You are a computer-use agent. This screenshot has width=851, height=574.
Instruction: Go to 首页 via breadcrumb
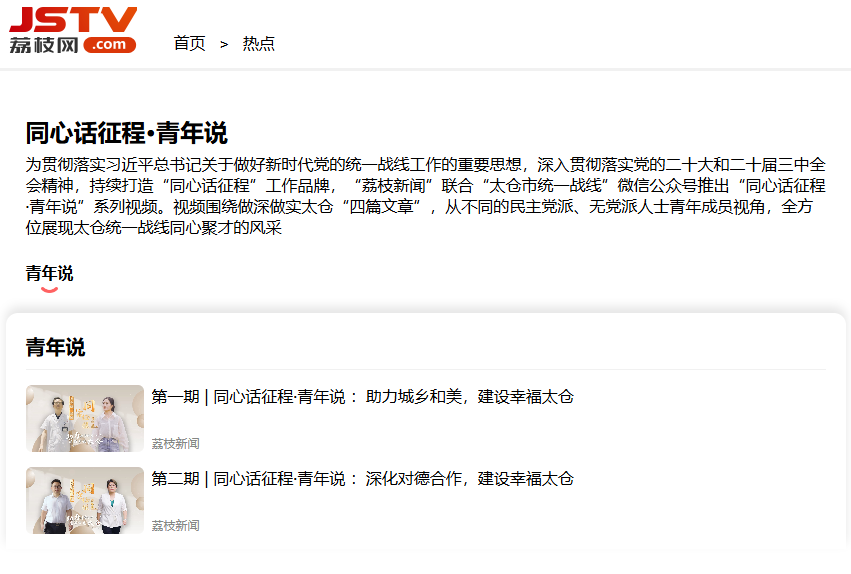click(189, 44)
